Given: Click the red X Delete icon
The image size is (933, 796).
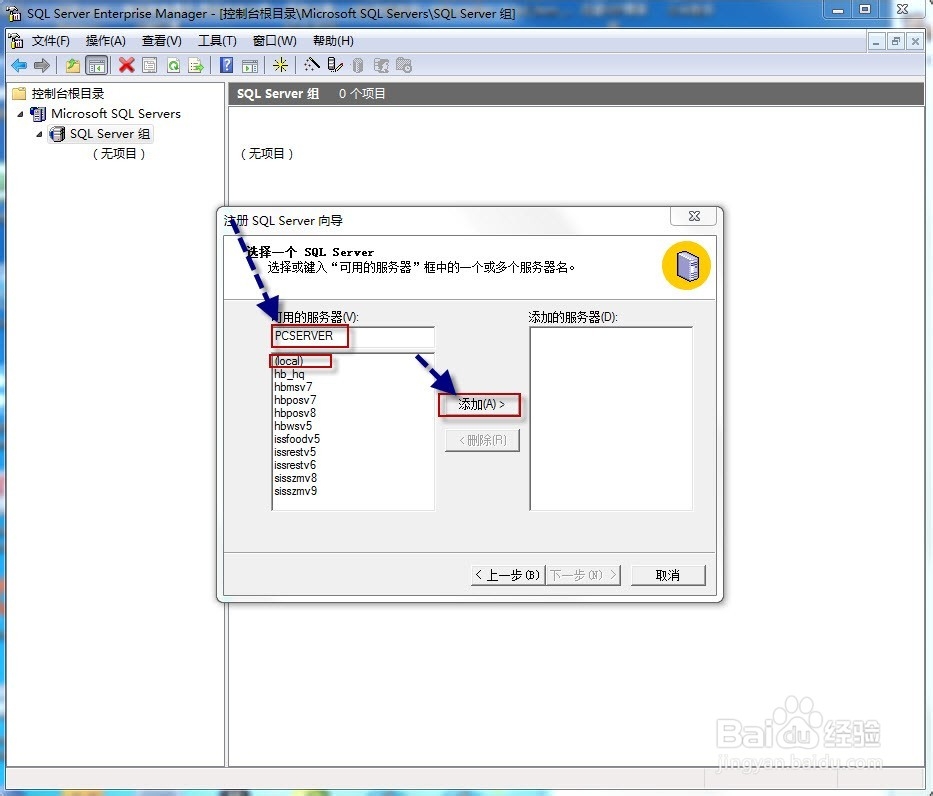Looking at the screenshot, I should pyautogui.click(x=126, y=65).
